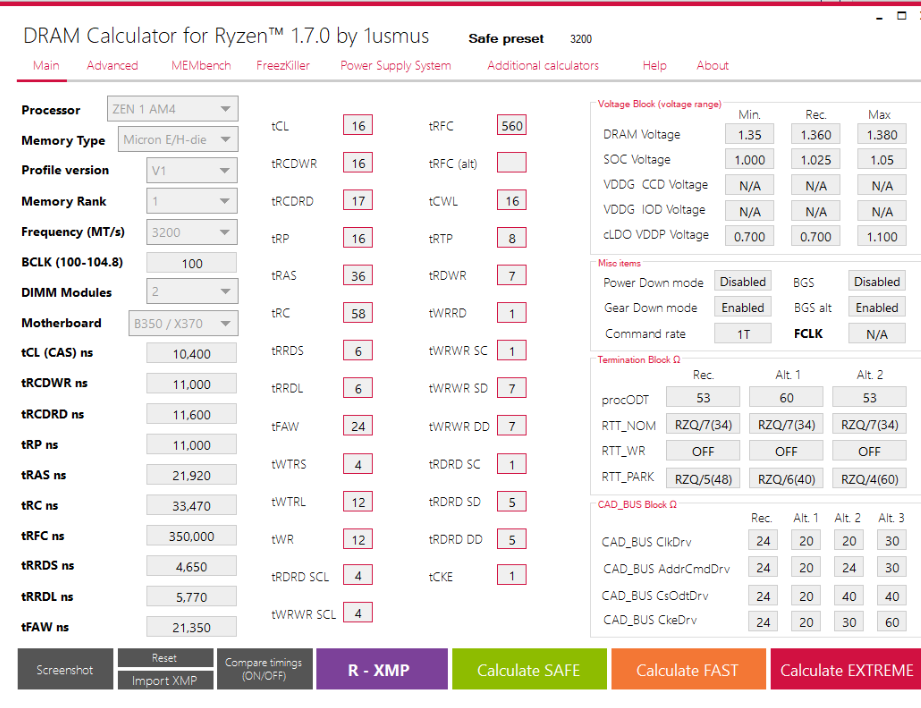Screen dimensions: 921x708
Task: Click the tRAS value 36
Action: [358, 276]
